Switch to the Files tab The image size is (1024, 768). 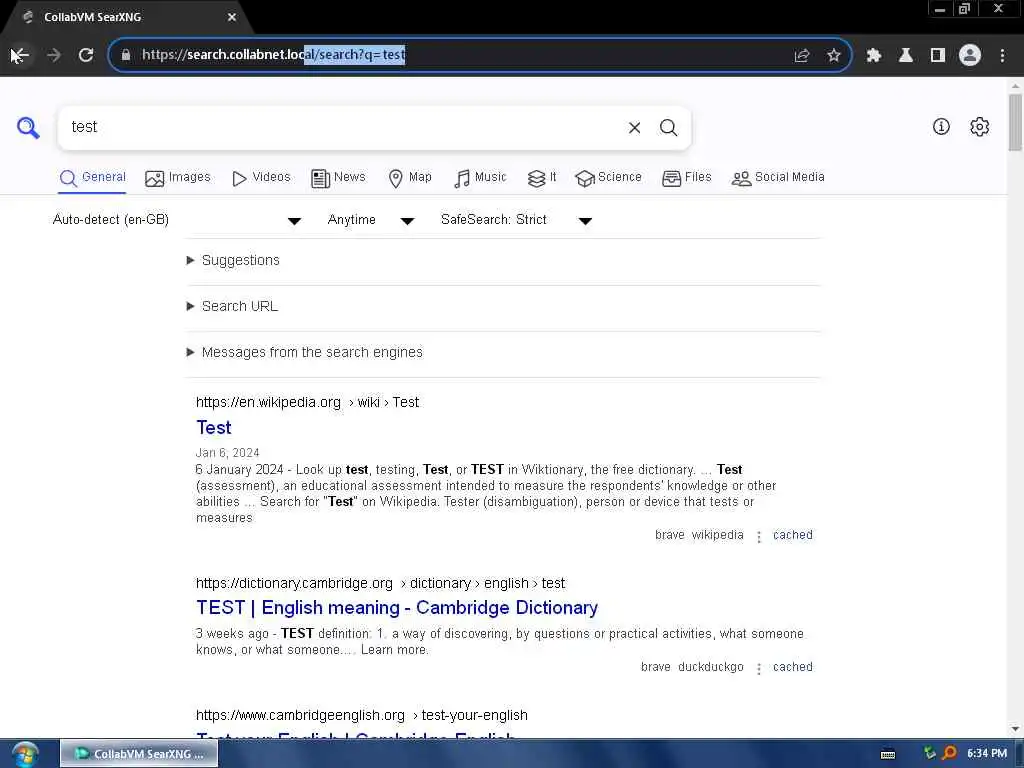pos(686,178)
